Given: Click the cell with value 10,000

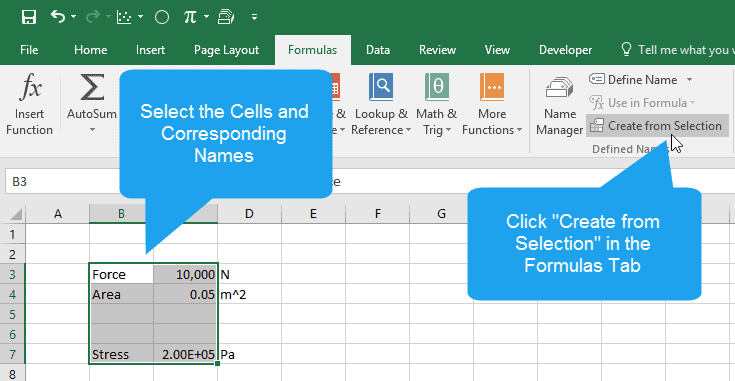Looking at the screenshot, I should (x=185, y=274).
